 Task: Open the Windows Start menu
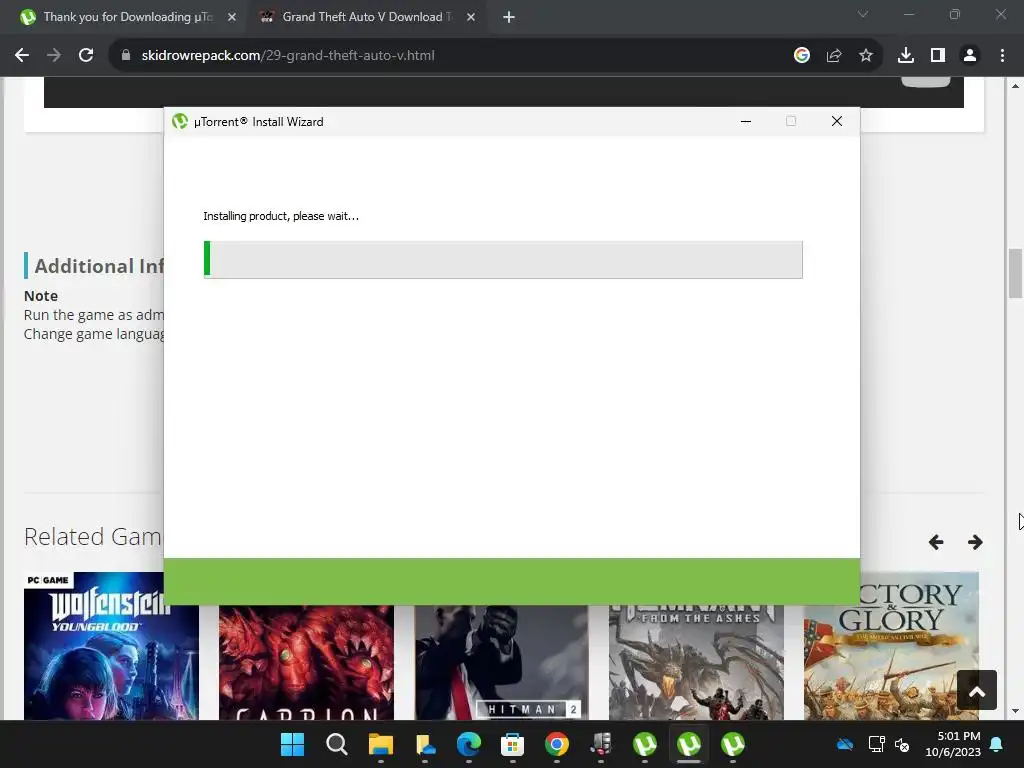pyautogui.click(x=292, y=744)
